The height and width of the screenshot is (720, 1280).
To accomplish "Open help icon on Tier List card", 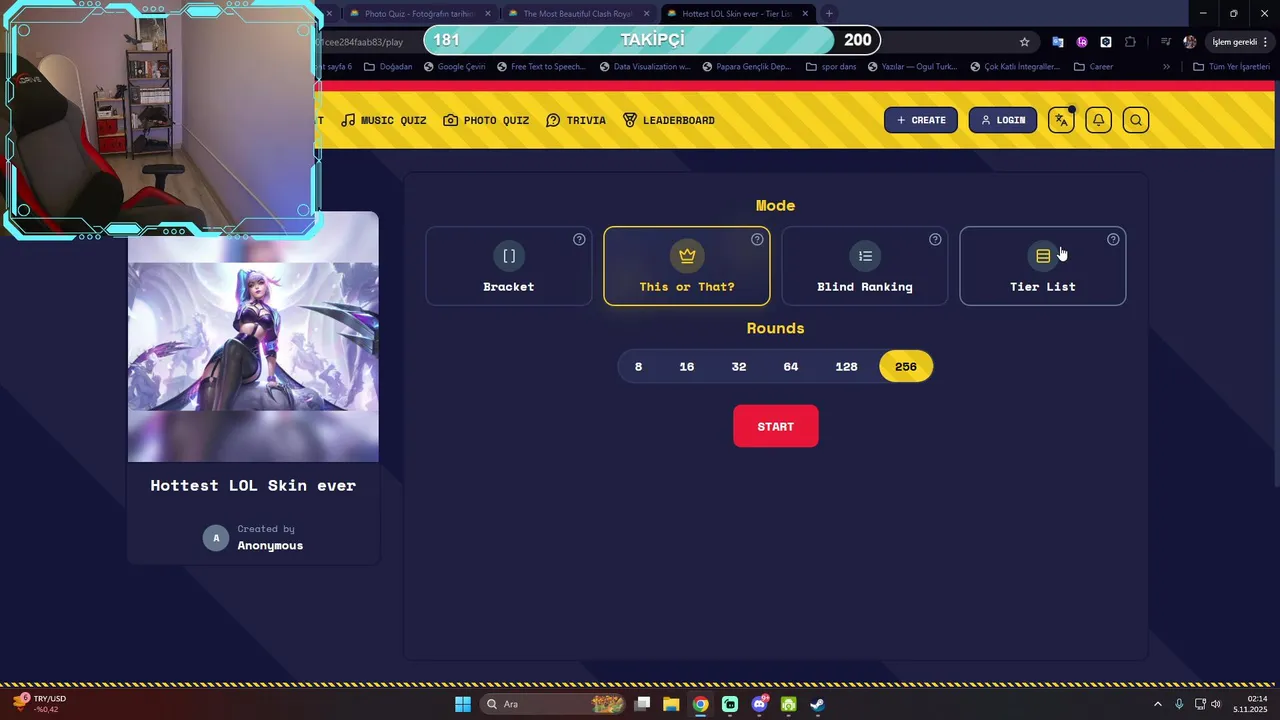I will tap(1113, 239).
